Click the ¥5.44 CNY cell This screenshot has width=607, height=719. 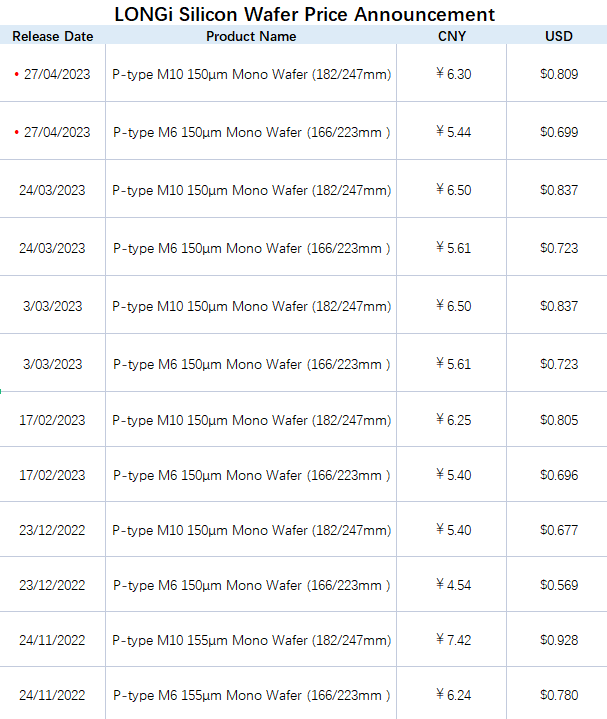pyautogui.click(x=453, y=132)
